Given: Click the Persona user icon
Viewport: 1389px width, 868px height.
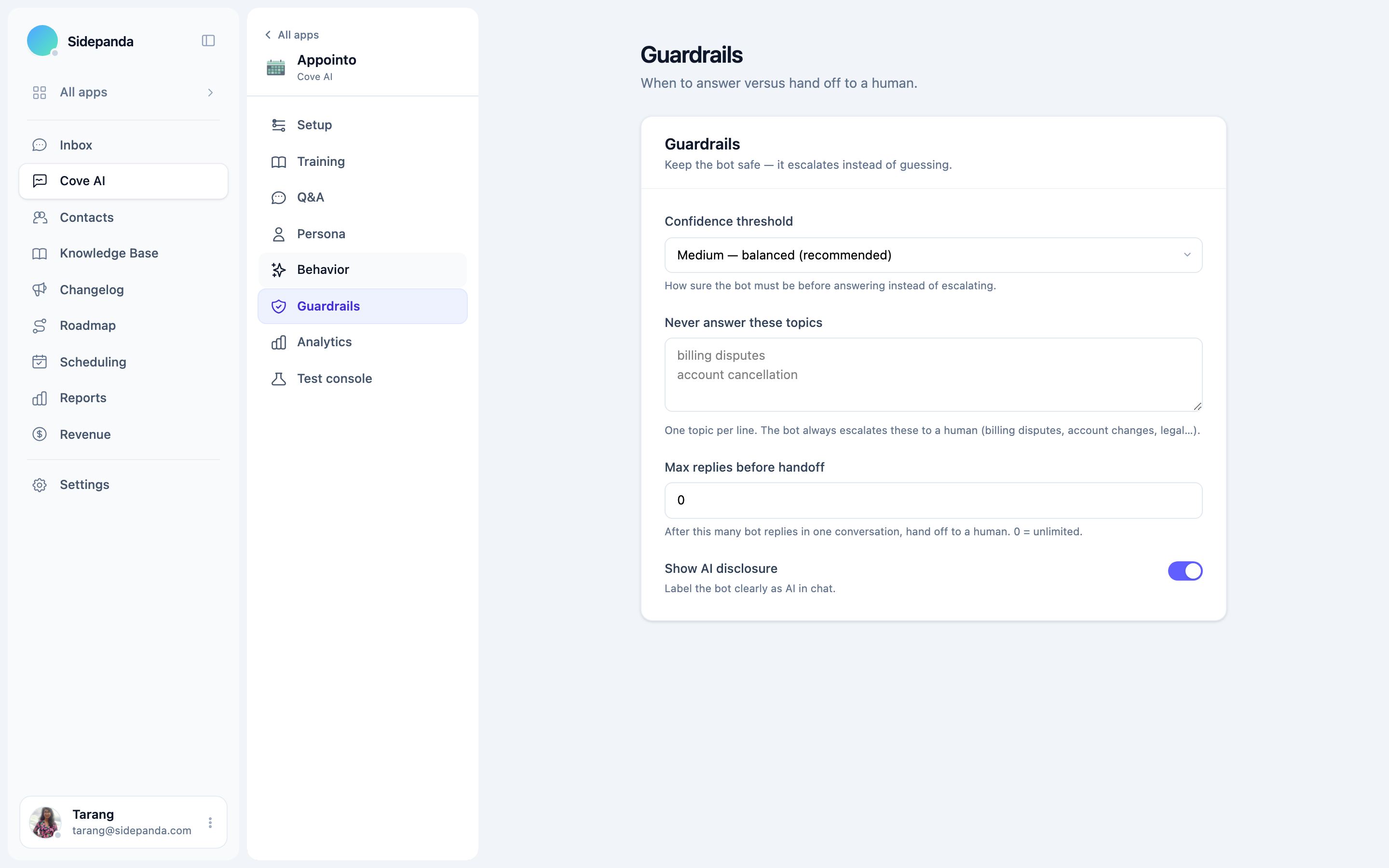Looking at the screenshot, I should [x=278, y=234].
